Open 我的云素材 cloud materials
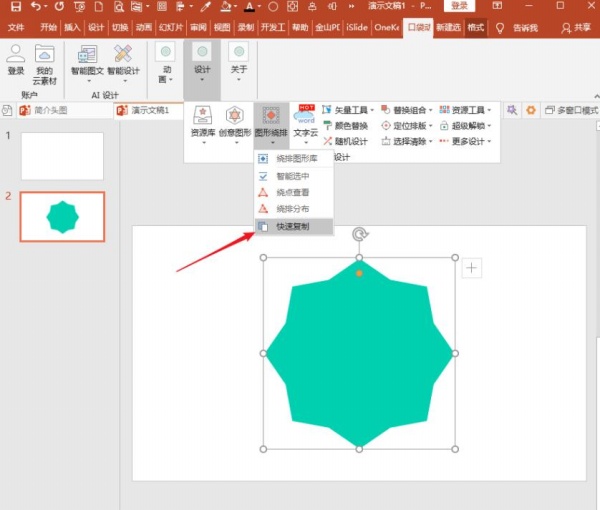Image resolution: width=600 pixels, height=510 pixels. point(44,60)
